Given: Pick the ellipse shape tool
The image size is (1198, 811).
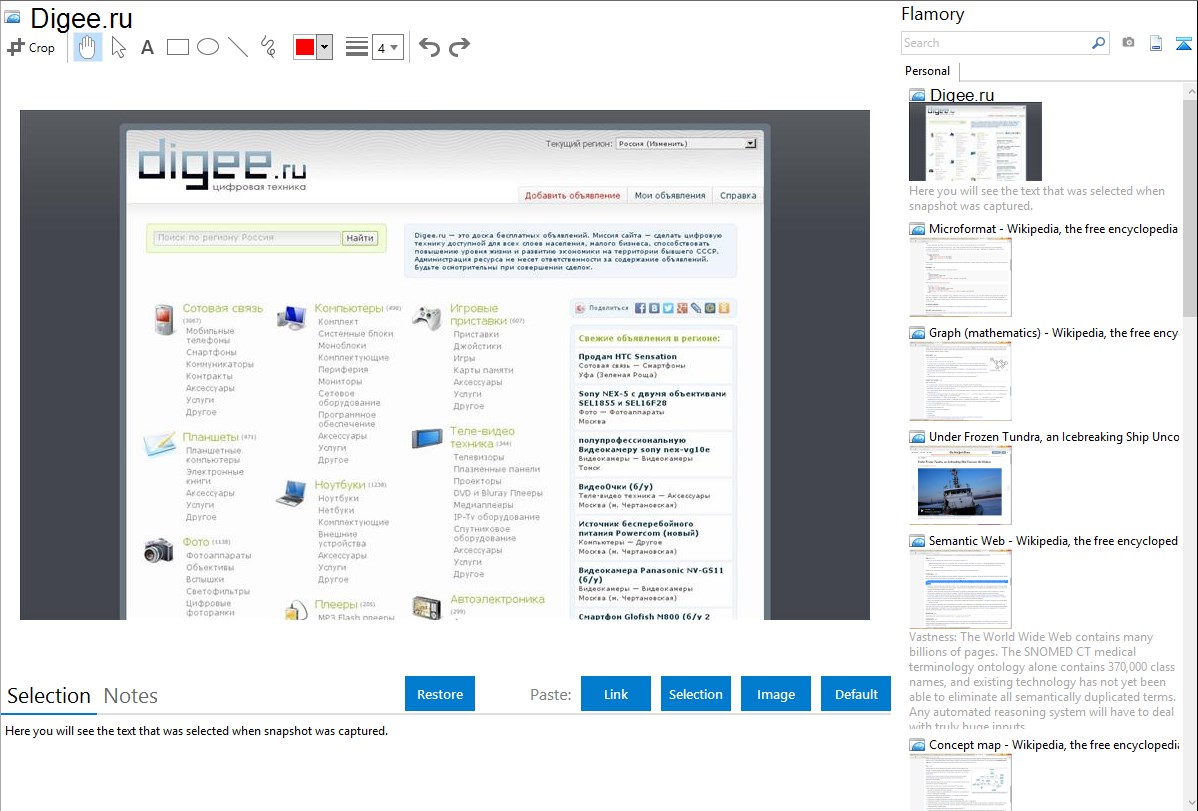Looking at the screenshot, I should coord(208,47).
